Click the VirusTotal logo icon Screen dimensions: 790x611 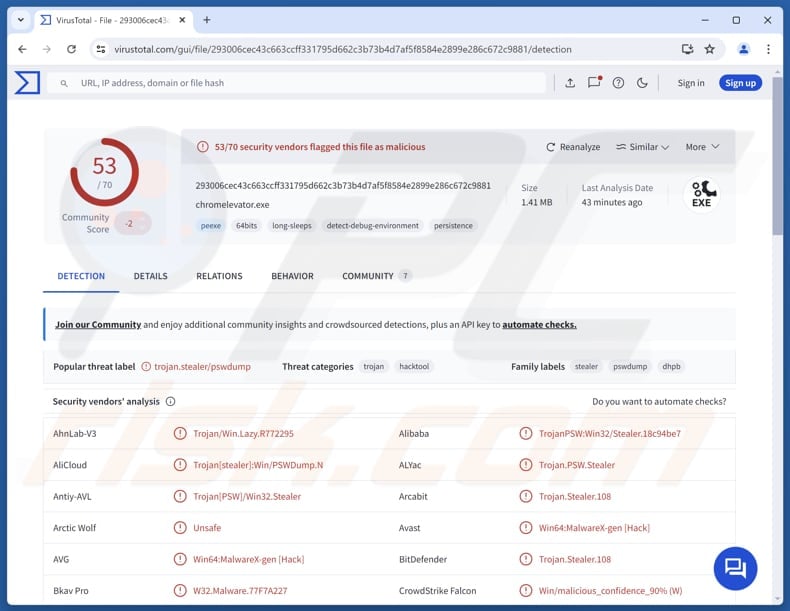click(27, 83)
